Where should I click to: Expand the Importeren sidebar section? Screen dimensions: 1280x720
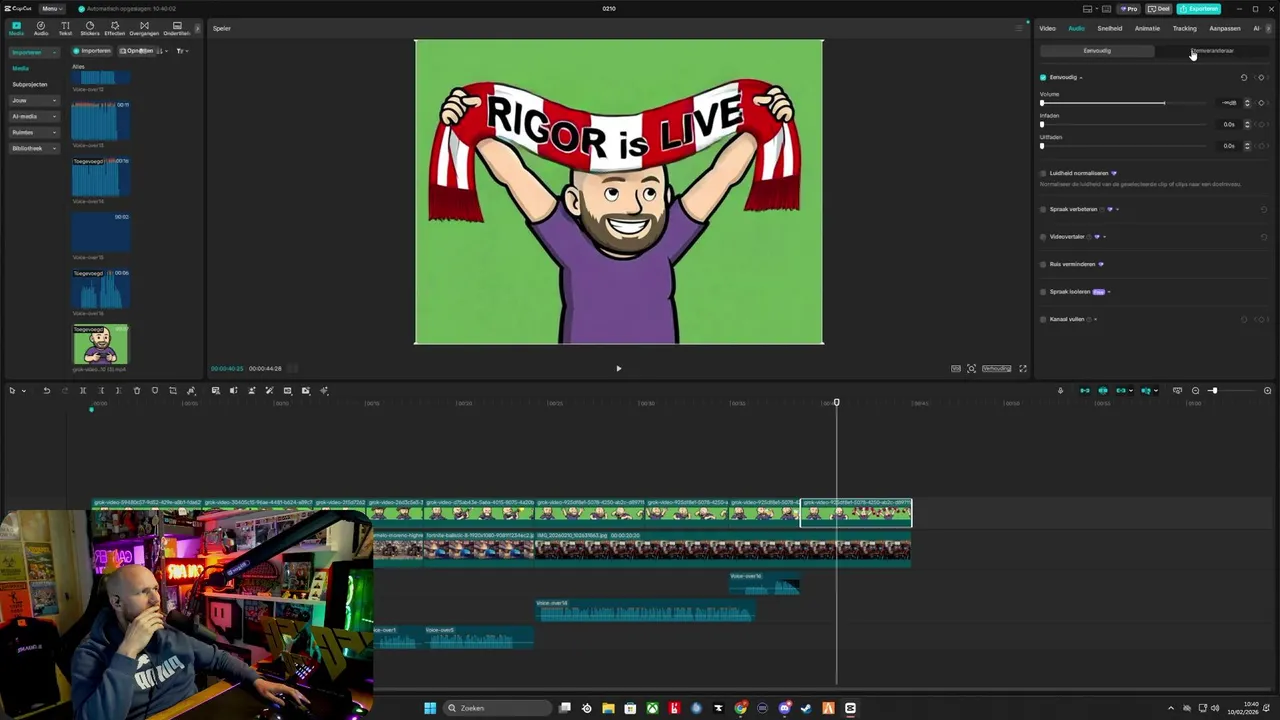(34, 52)
